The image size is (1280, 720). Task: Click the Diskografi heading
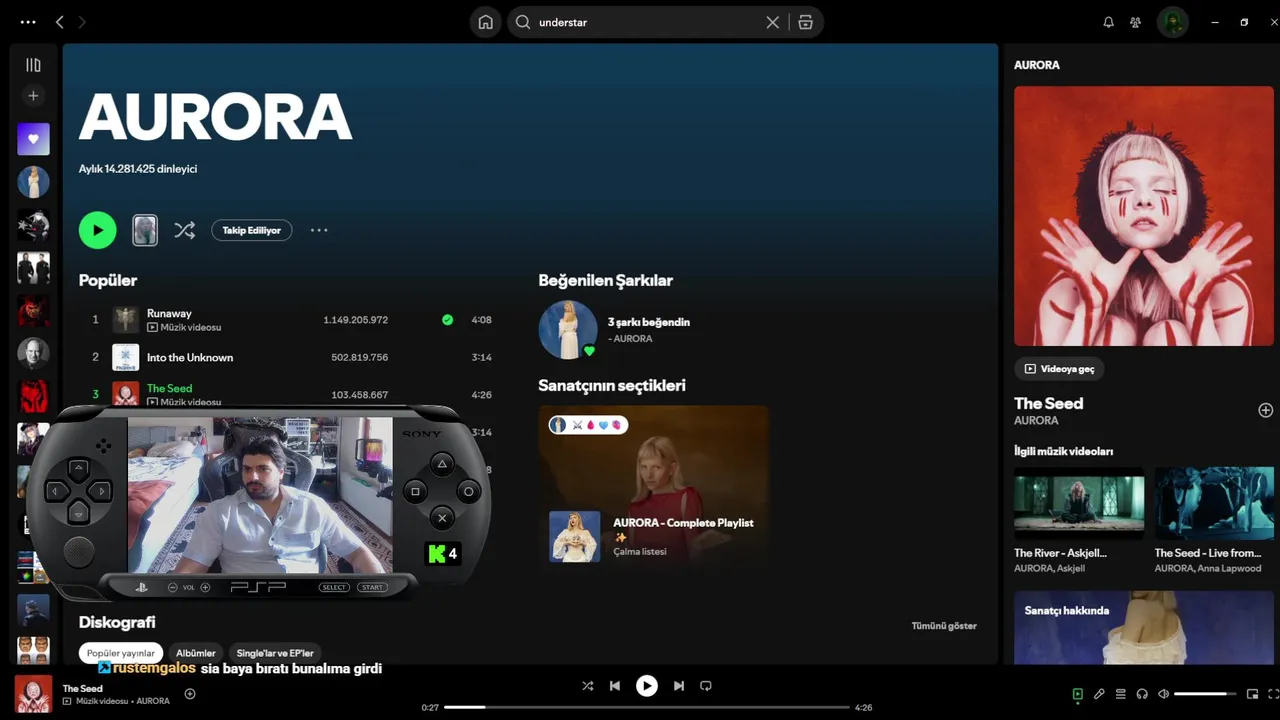[x=117, y=622]
